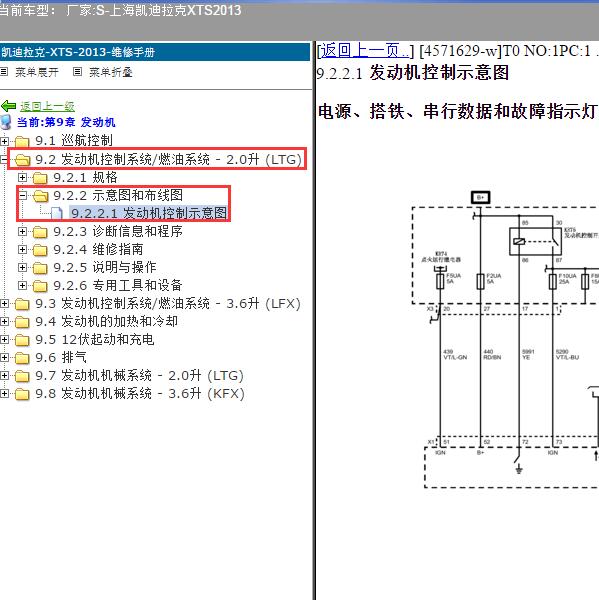Select 9.6 排气 tree item
Image resolution: width=599 pixels, height=600 pixels.
61,358
